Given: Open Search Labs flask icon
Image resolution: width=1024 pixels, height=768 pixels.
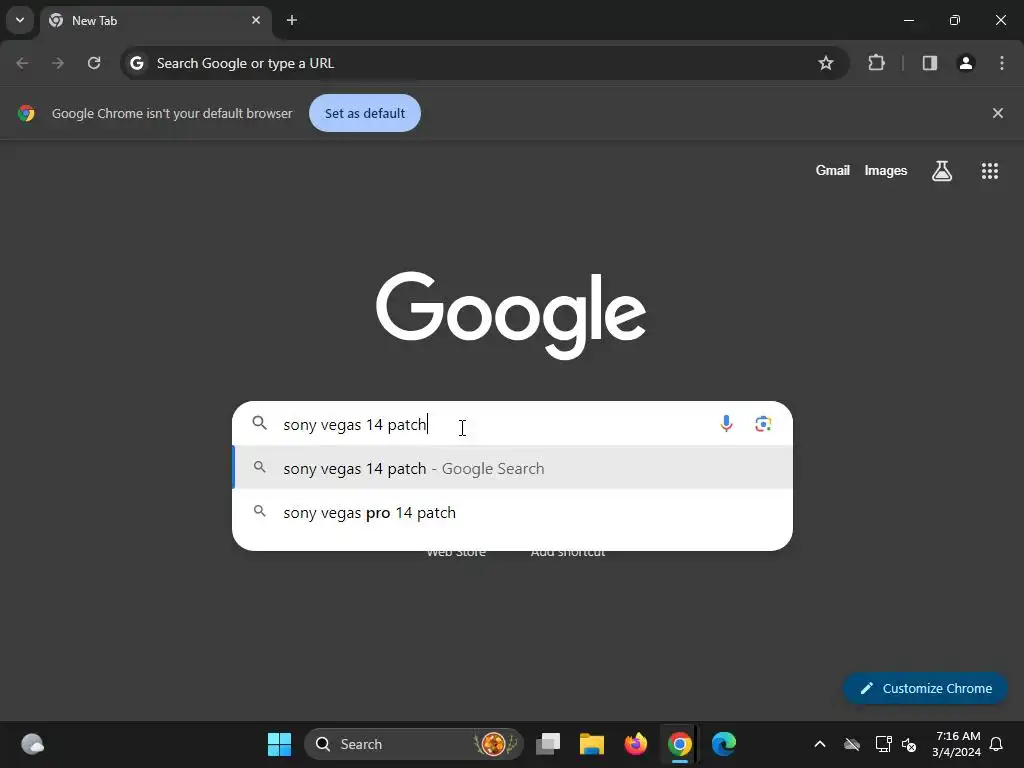Looking at the screenshot, I should (x=942, y=171).
